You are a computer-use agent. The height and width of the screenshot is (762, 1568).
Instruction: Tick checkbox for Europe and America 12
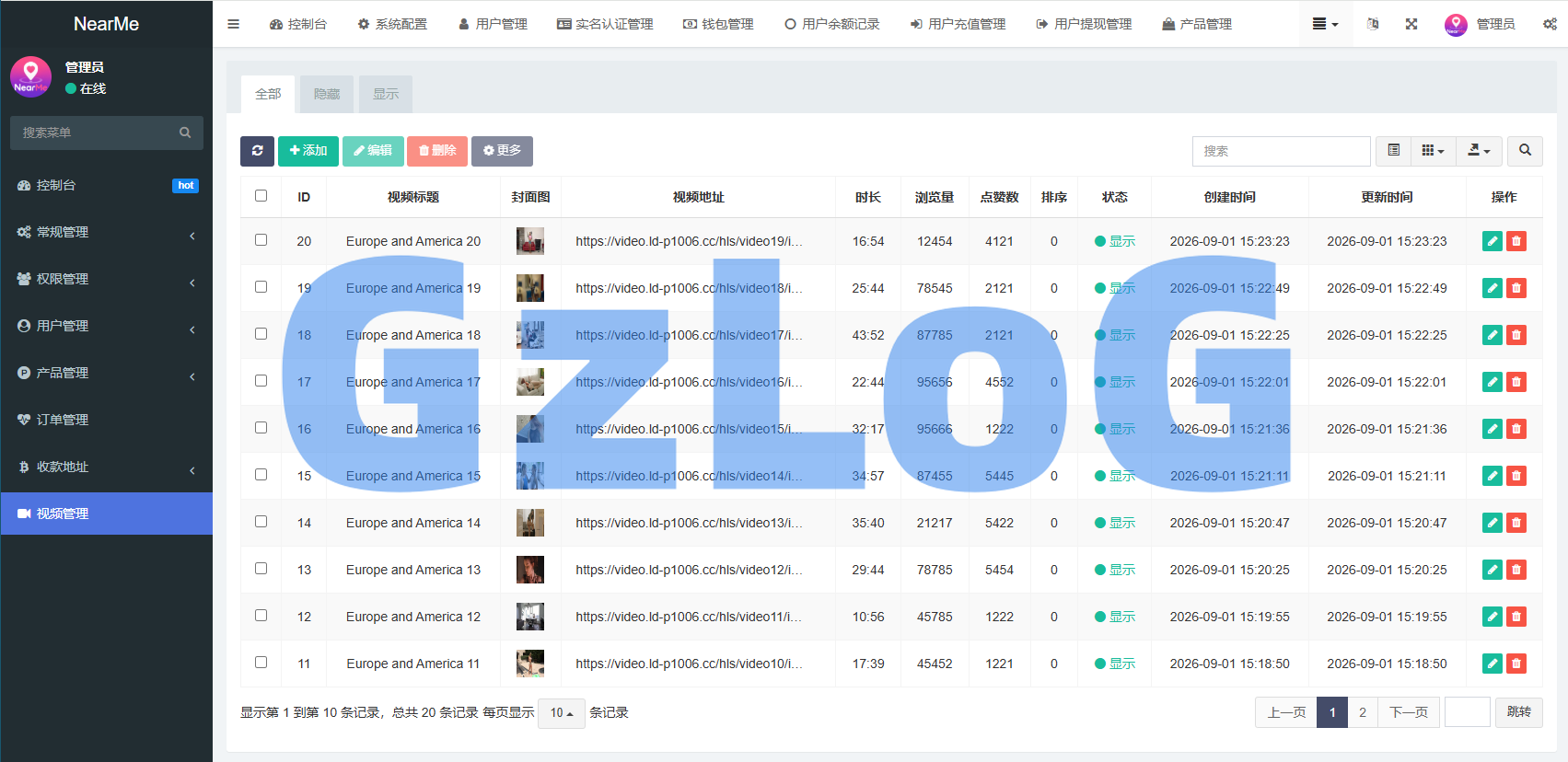click(x=261, y=616)
